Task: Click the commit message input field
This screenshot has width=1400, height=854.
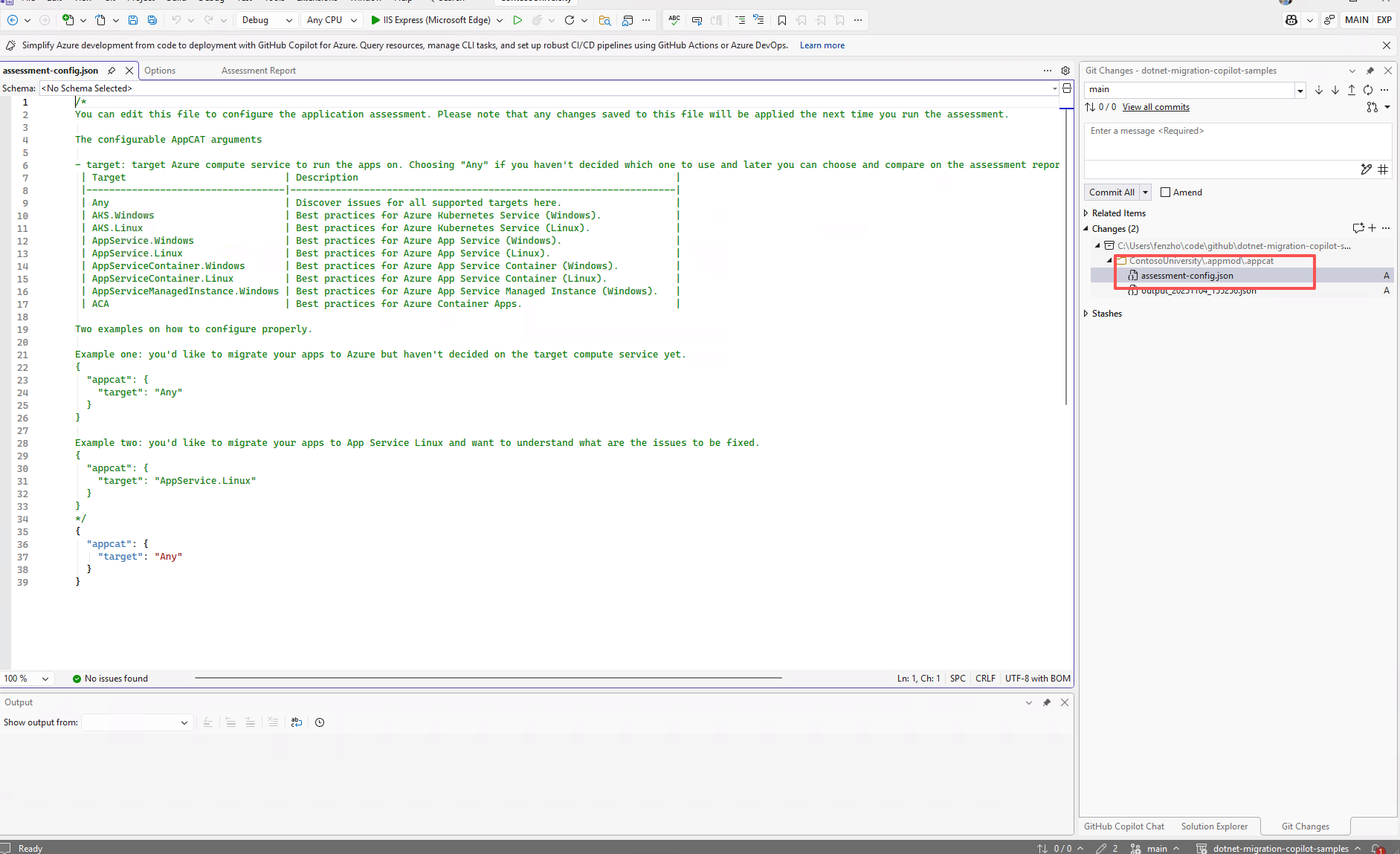Action: pyautogui.click(x=1238, y=141)
